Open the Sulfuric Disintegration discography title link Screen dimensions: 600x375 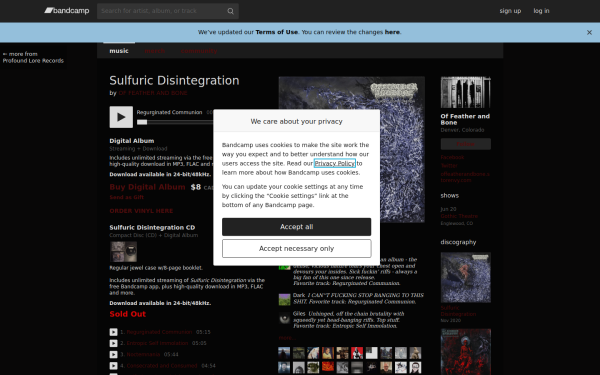click(458, 311)
